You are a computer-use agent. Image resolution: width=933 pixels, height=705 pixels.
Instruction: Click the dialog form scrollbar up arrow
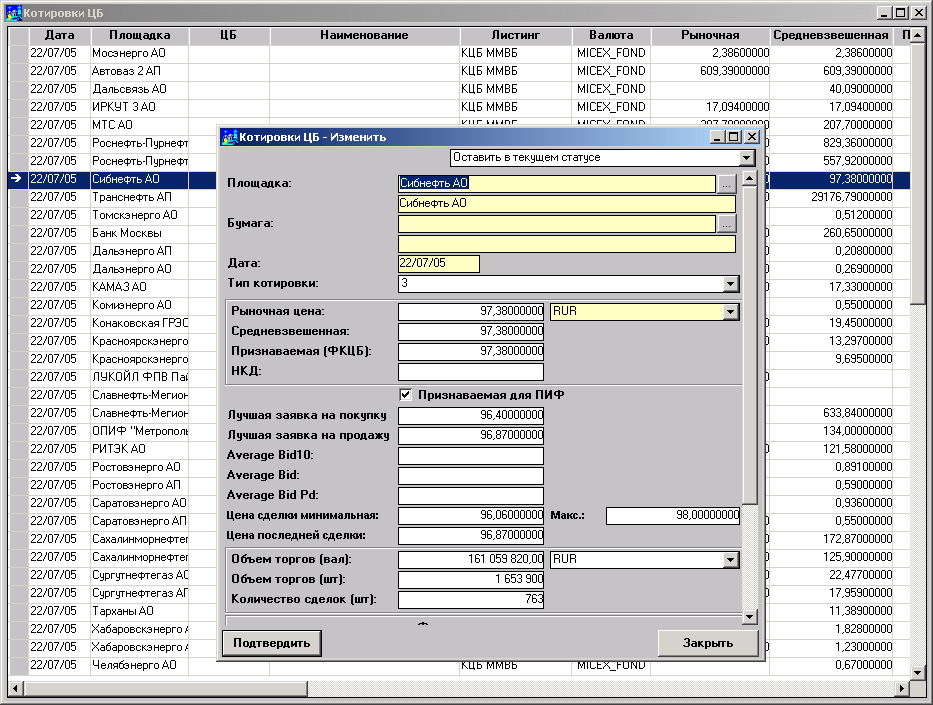pos(750,178)
